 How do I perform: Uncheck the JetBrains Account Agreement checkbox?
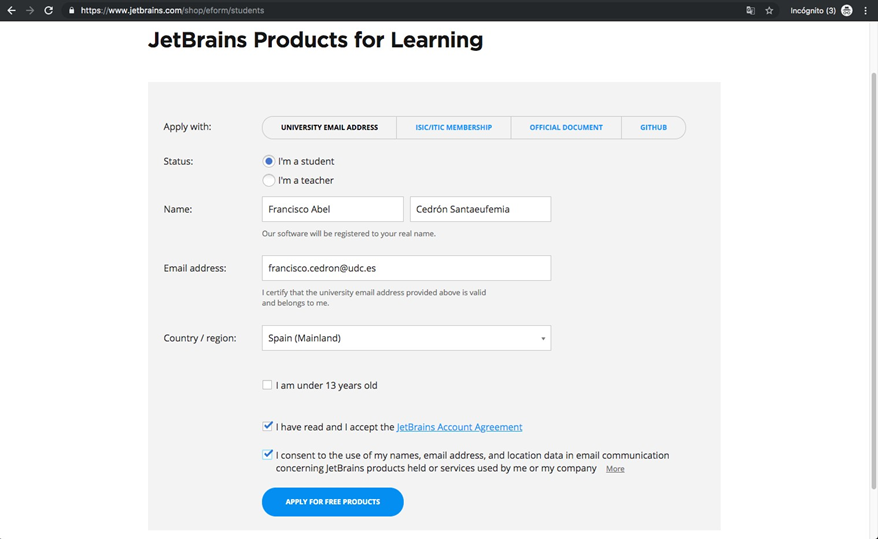click(267, 426)
